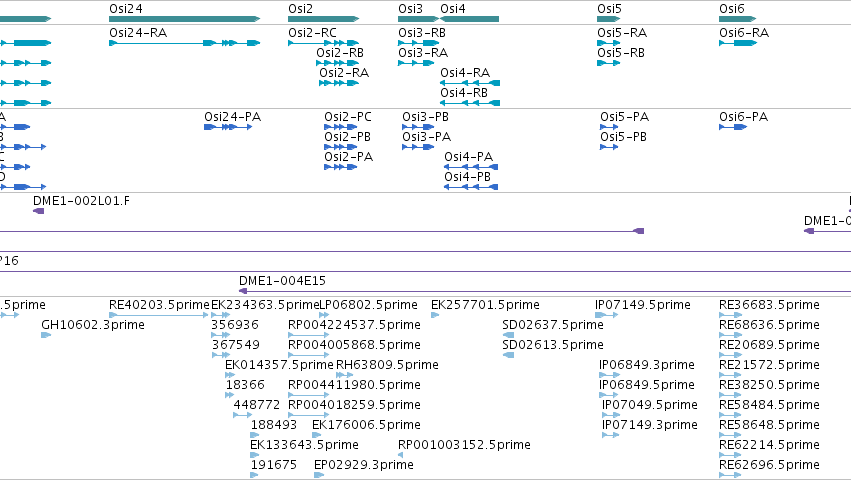Click the Osi2-RC transcript glyph

point(323,43)
